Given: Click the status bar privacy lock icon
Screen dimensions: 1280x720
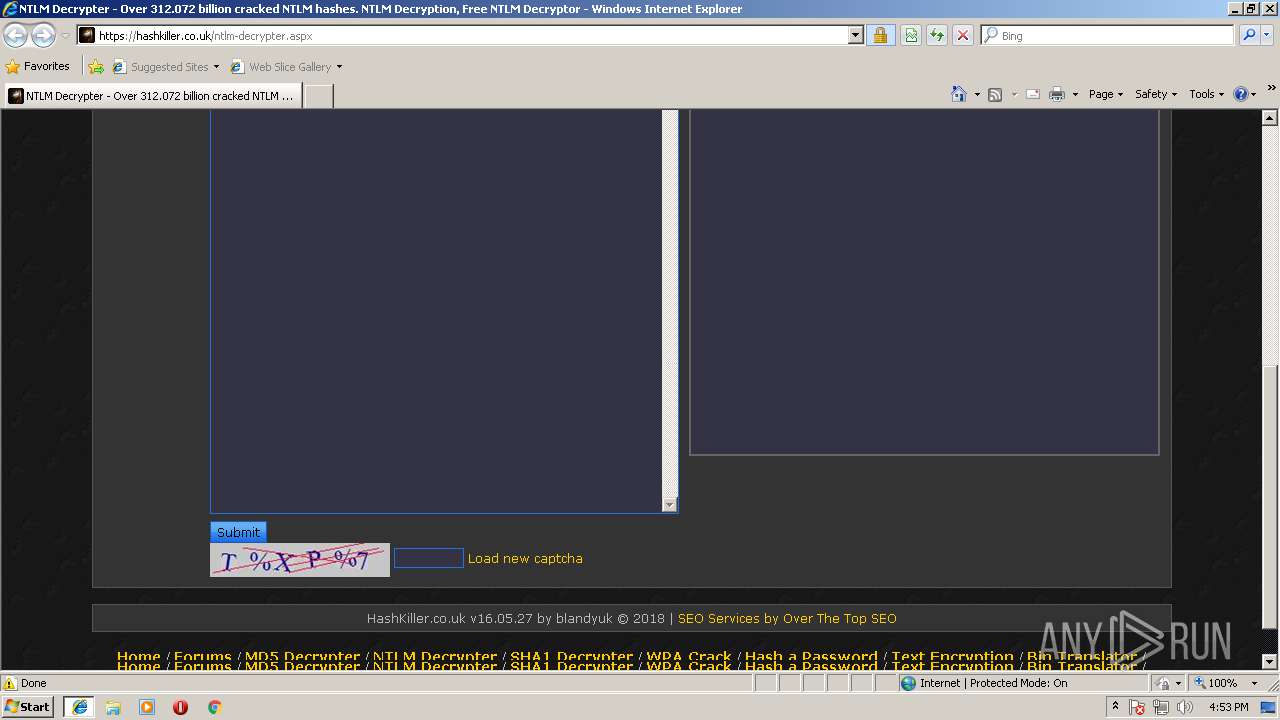Looking at the screenshot, I should click(1163, 683).
